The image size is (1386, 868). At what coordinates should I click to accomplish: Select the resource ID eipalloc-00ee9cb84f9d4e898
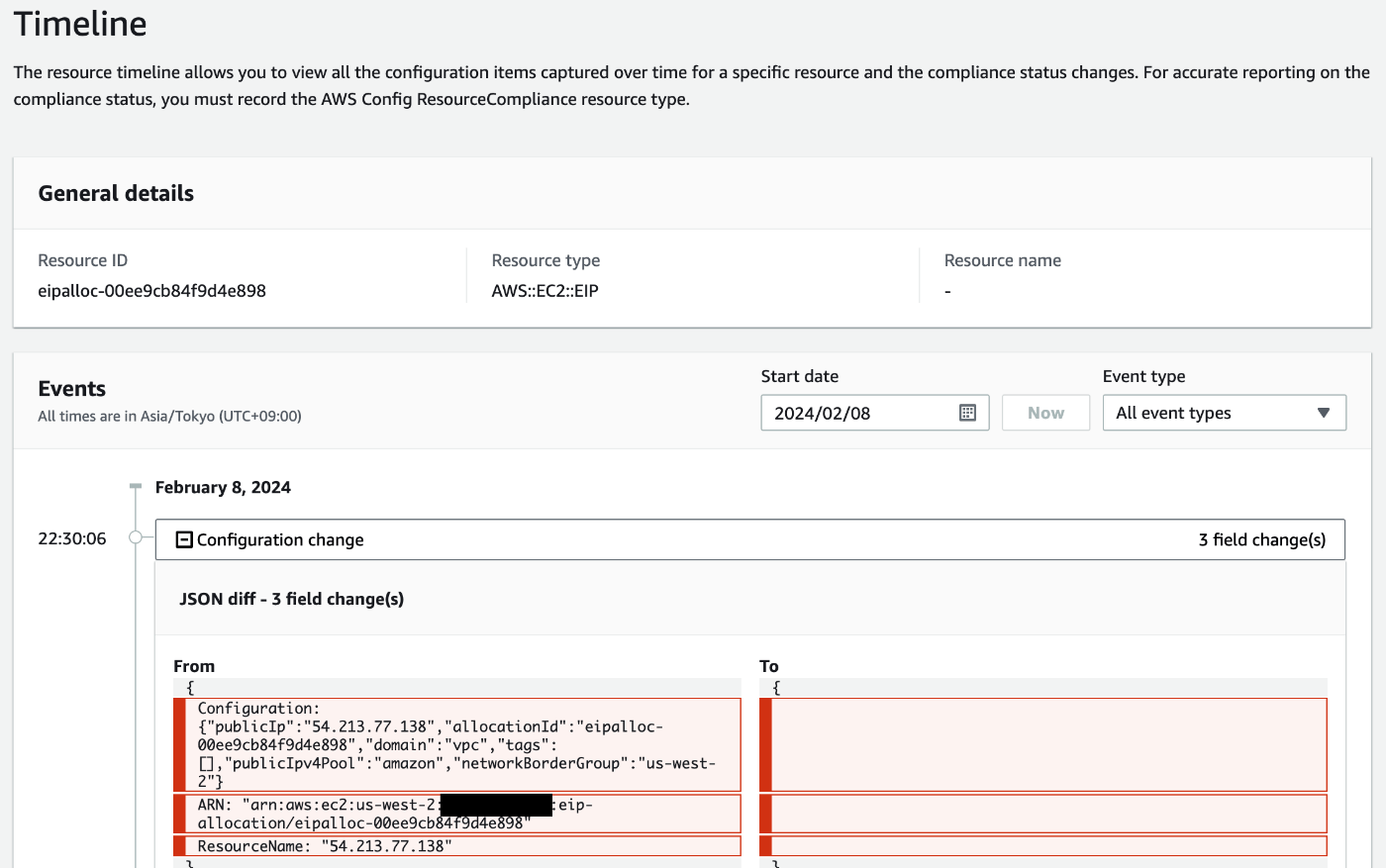pyautogui.click(x=151, y=291)
